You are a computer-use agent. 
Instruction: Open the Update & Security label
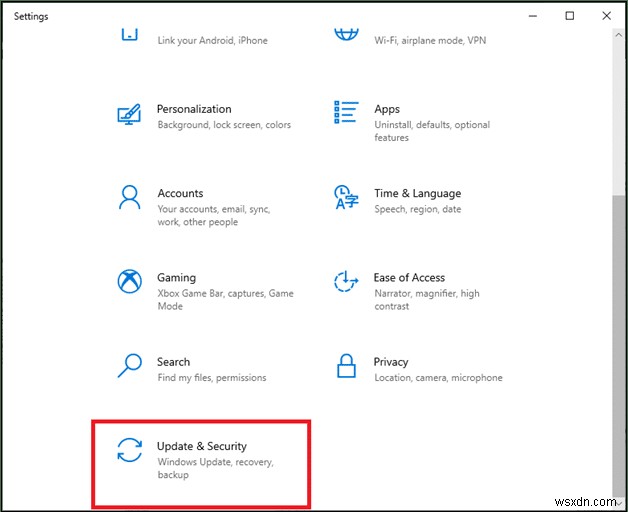pos(202,446)
